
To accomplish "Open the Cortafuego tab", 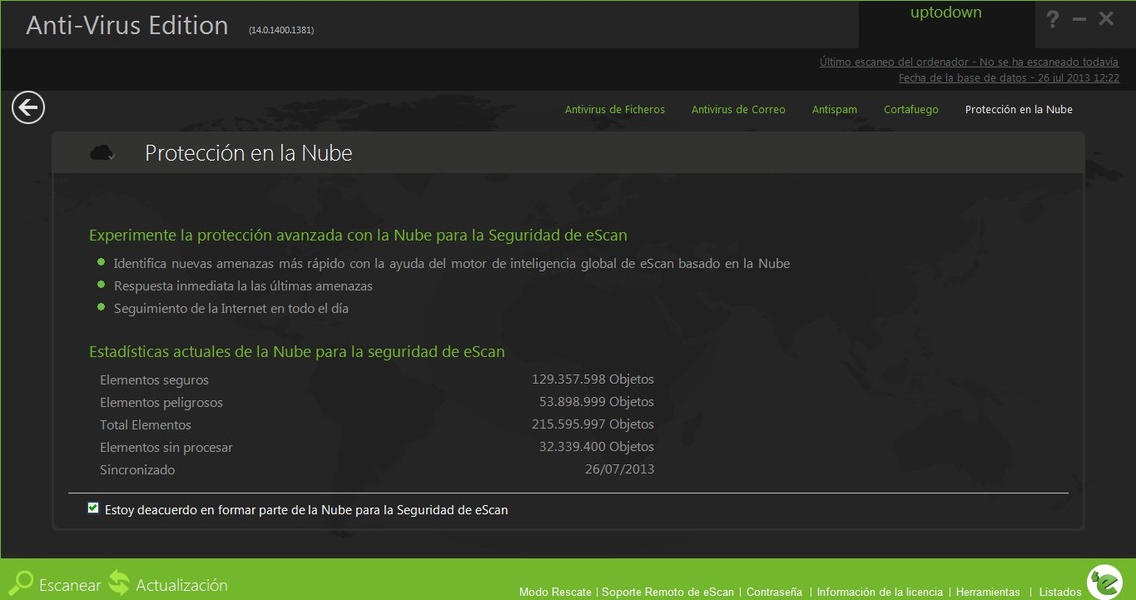I will (911, 109).
